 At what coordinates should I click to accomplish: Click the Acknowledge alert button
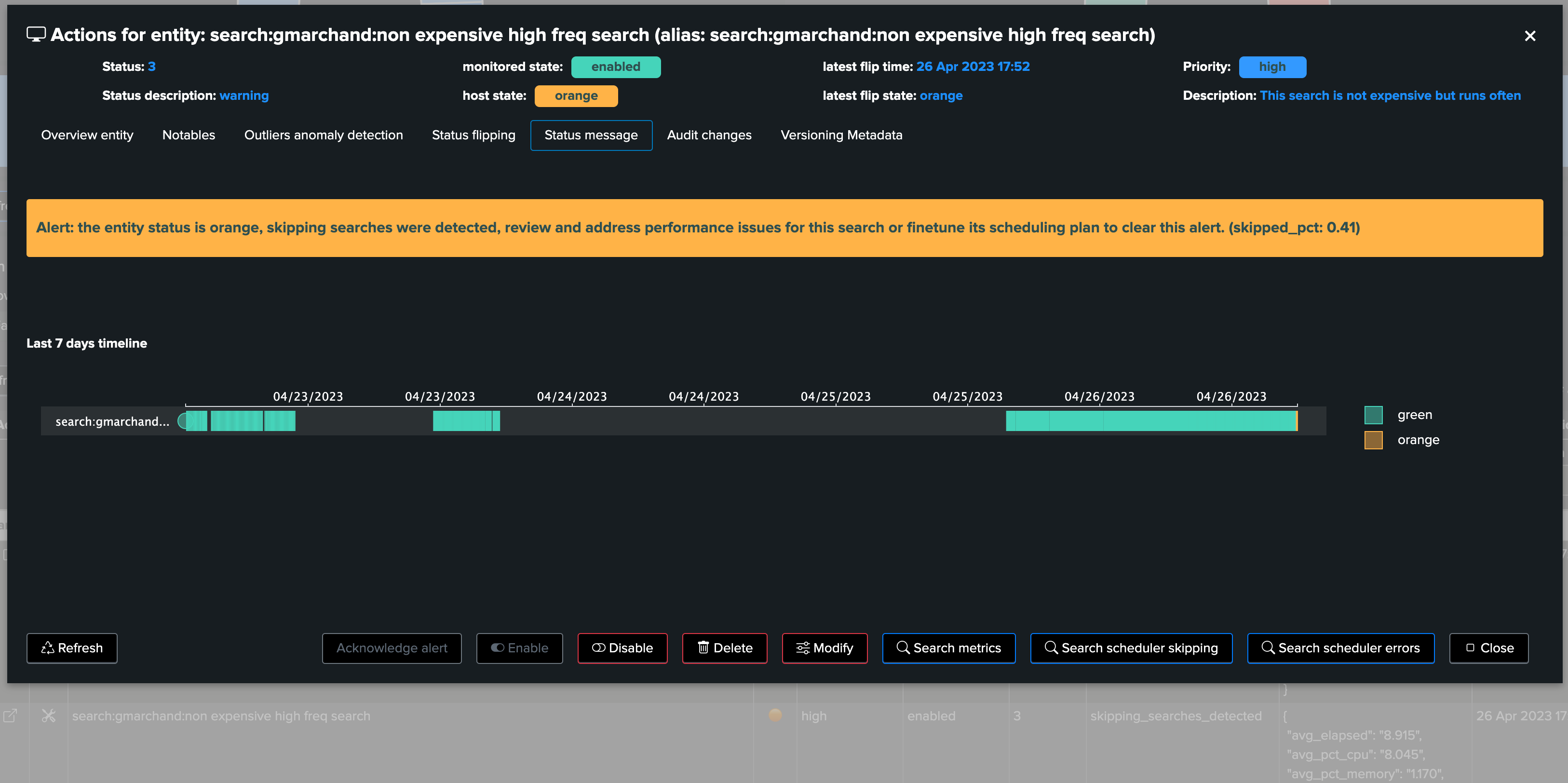click(x=392, y=648)
